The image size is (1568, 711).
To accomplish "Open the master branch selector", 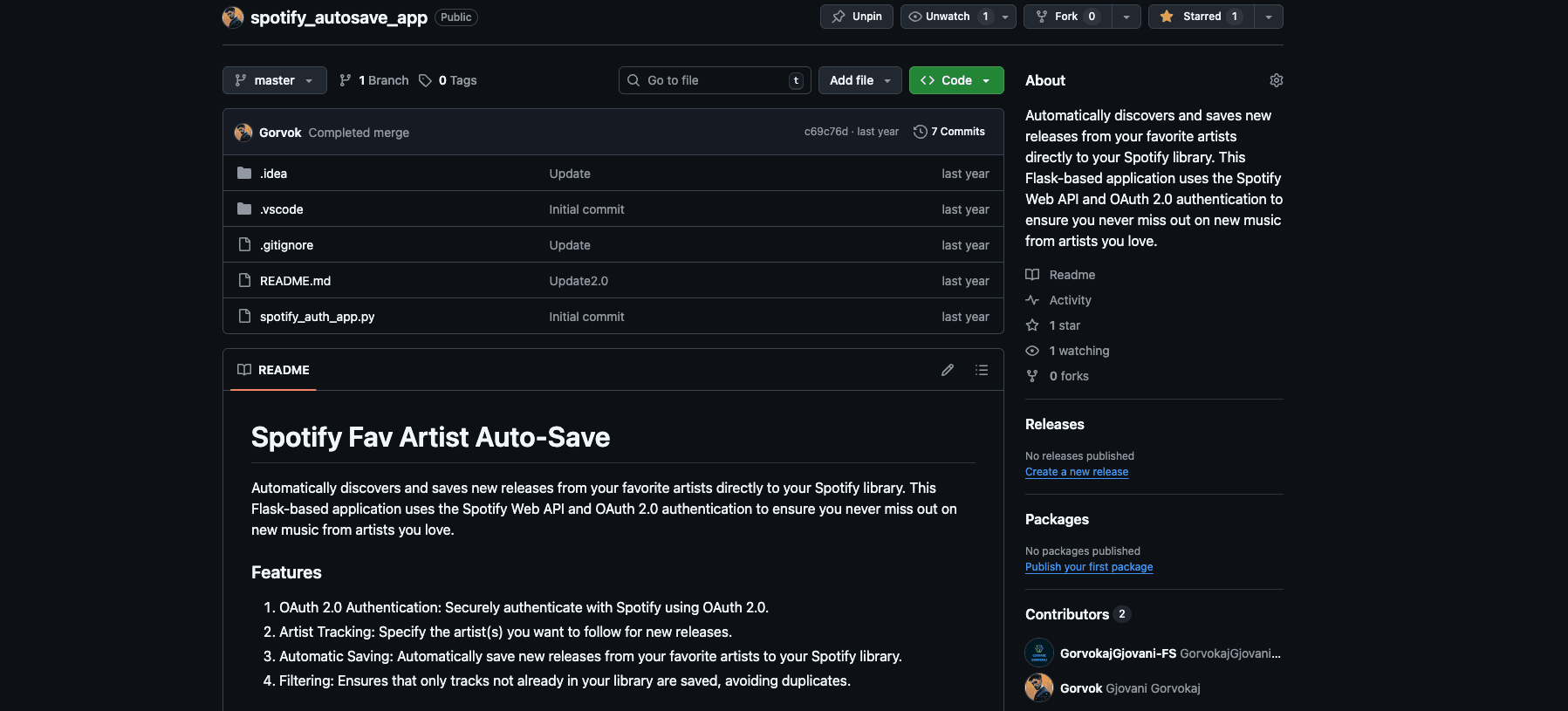I will (x=275, y=80).
